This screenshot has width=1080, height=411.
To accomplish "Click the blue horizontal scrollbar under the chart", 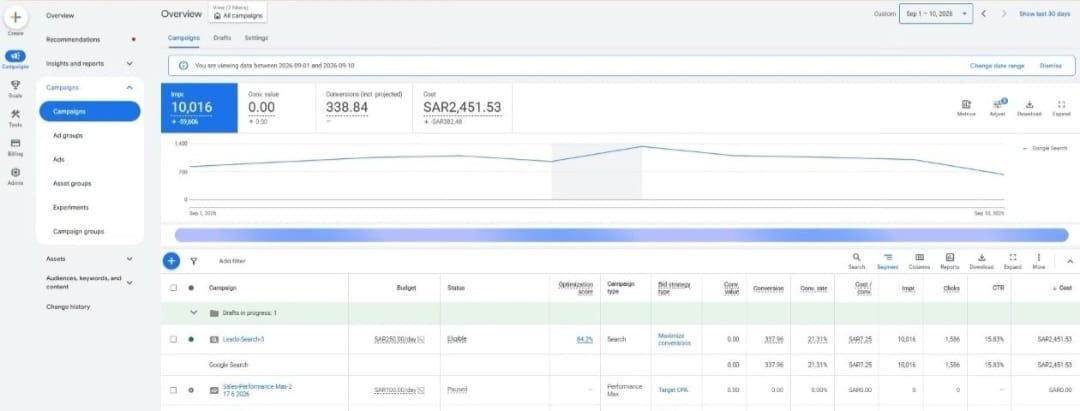I will (x=621, y=235).
